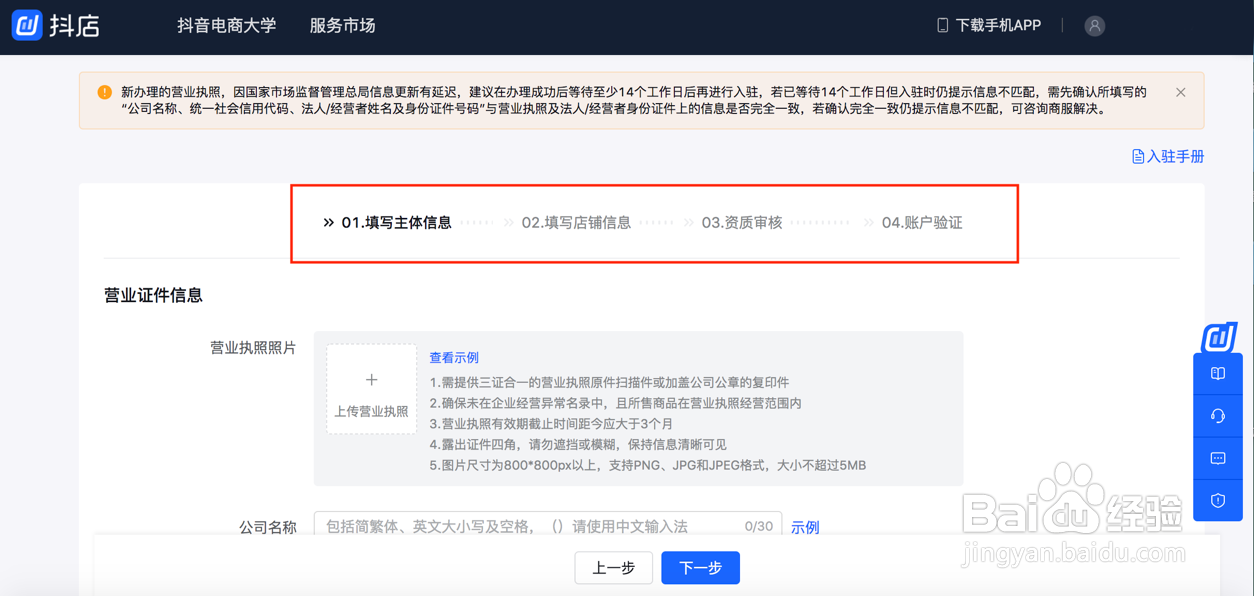Viewport: 1254px width, 596px height.
Task: Click the floating sidebar 抖店 logo
Action: pos(1219,338)
